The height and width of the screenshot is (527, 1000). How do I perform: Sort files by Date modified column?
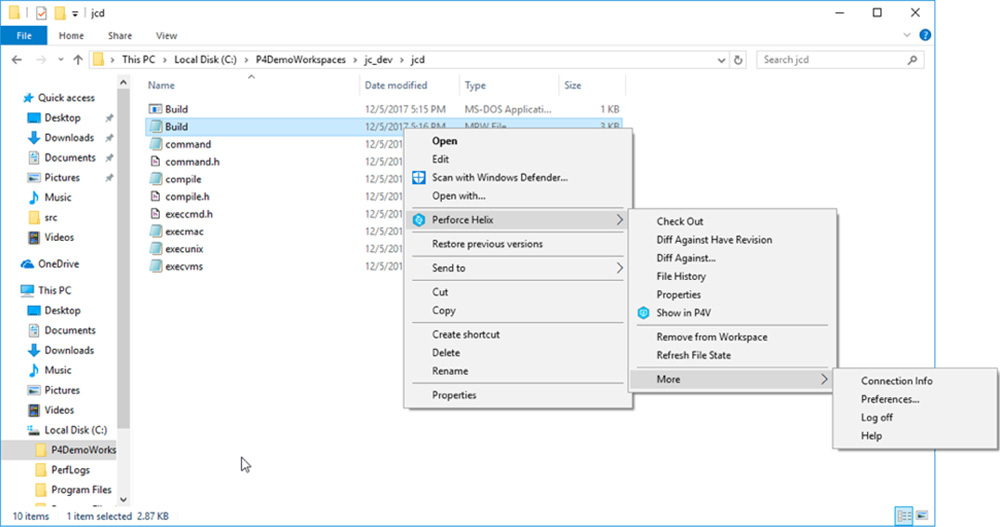point(396,86)
